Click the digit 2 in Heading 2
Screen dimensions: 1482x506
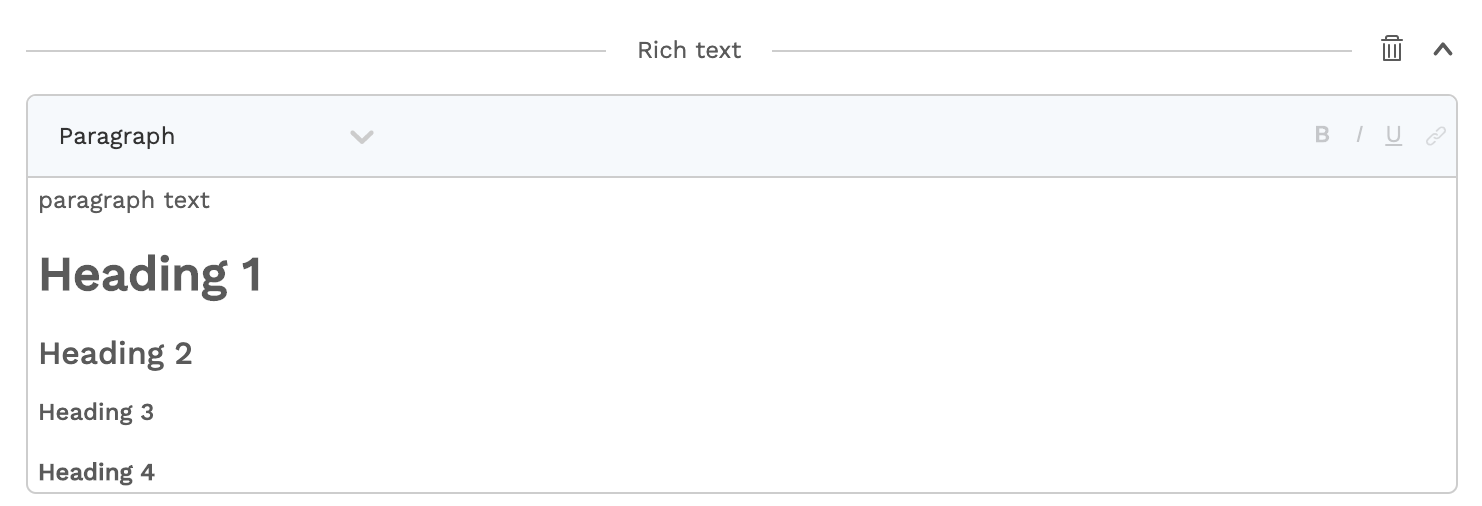tap(183, 353)
